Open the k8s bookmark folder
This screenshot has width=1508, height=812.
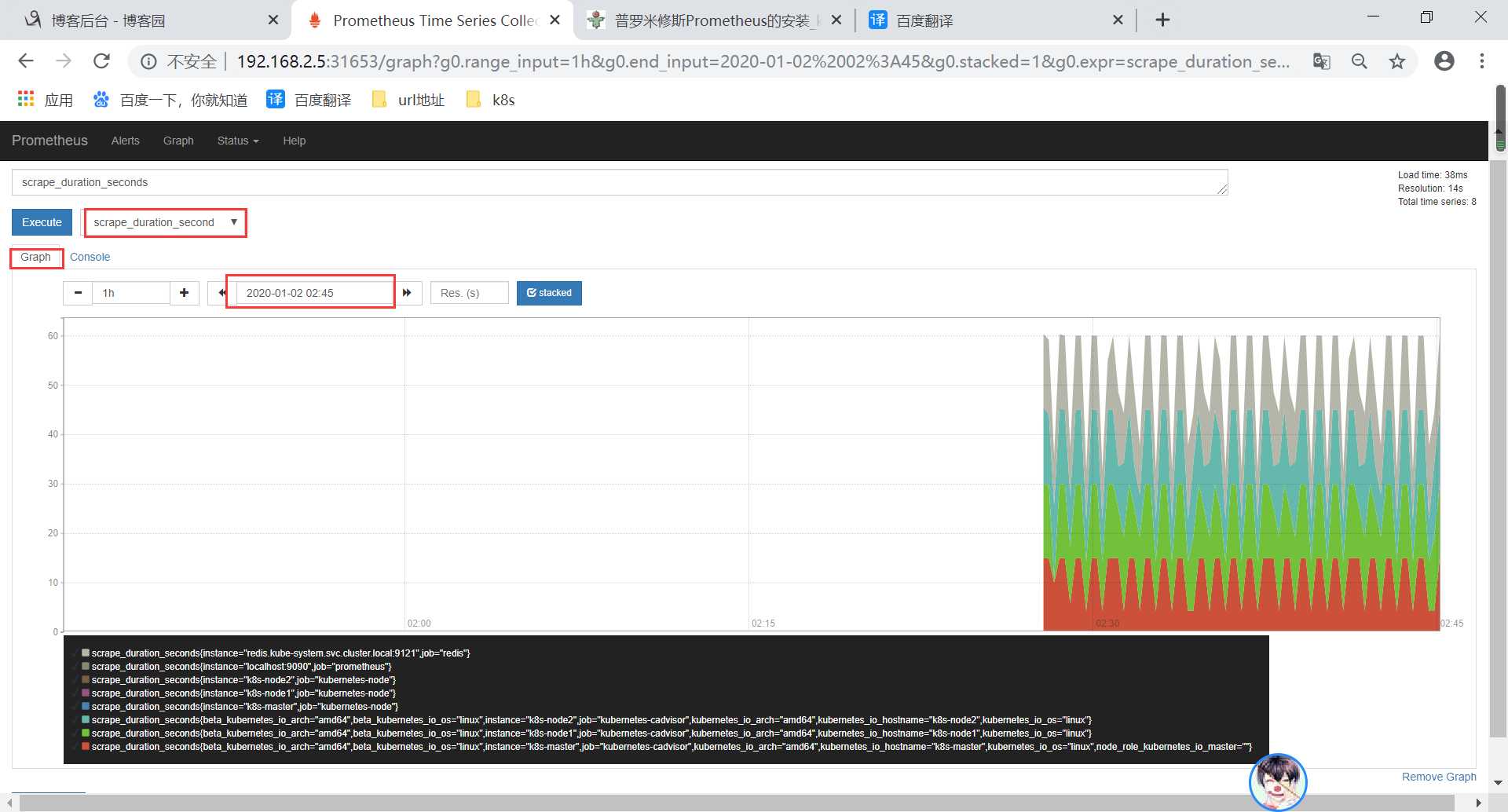pos(491,100)
